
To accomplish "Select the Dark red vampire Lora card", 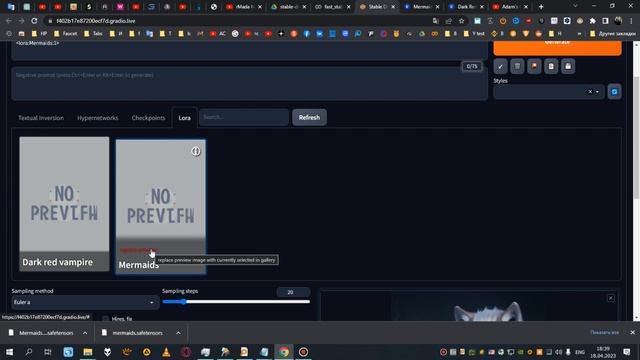I will click(64, 204).
